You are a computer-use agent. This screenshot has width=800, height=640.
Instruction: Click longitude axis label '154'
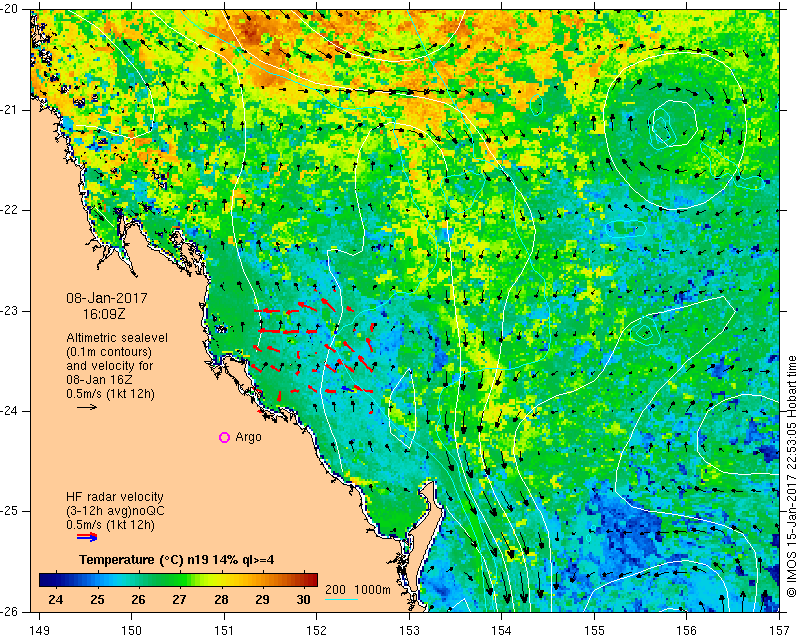[x=502, y=631]
